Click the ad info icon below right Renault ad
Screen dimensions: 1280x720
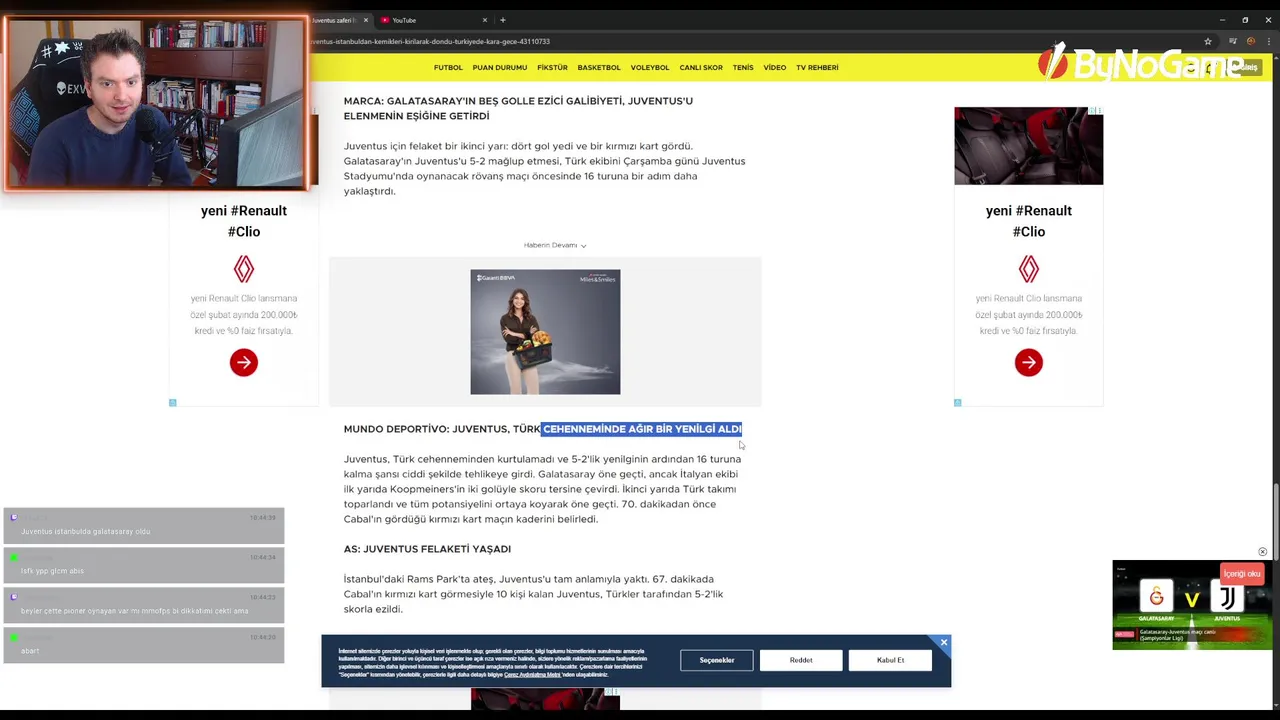pyautogui.click(x=957, y=403)
